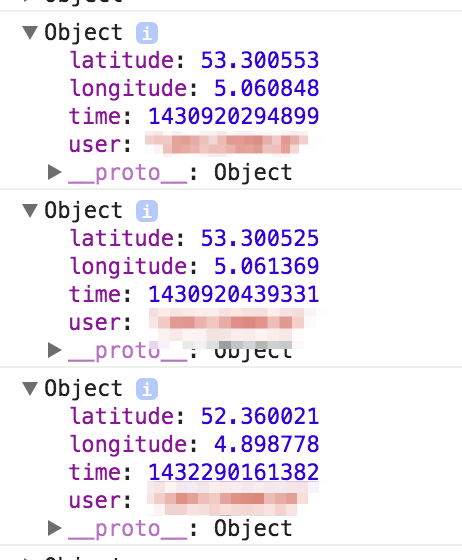Image resolution: width=462 pixels, height=560 pixels.
Task: Collapse the Object with latitude 52.360021
Action: point(30,388)
